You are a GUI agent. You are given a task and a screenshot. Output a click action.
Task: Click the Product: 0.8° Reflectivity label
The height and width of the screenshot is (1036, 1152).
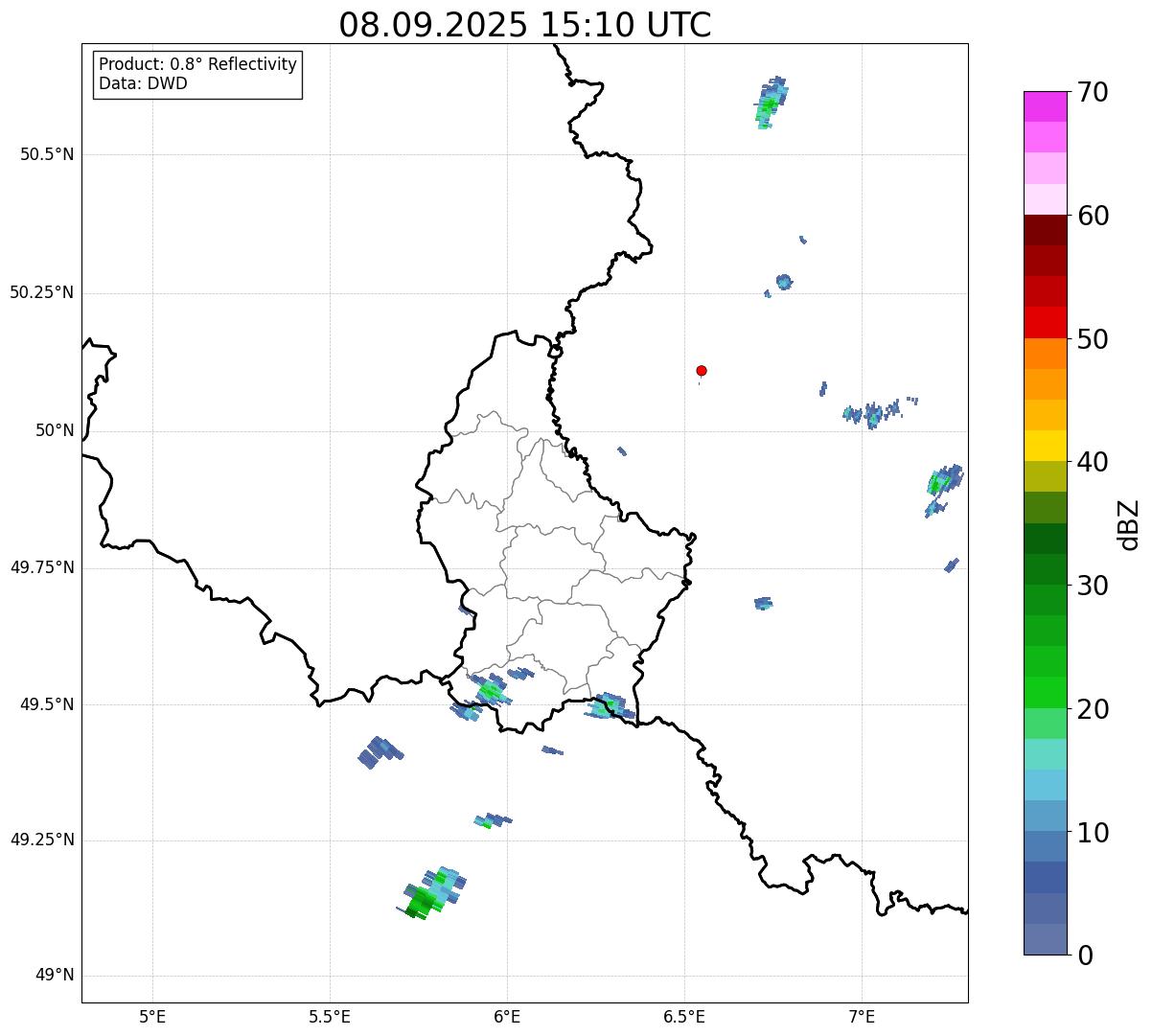coord(197,65)
